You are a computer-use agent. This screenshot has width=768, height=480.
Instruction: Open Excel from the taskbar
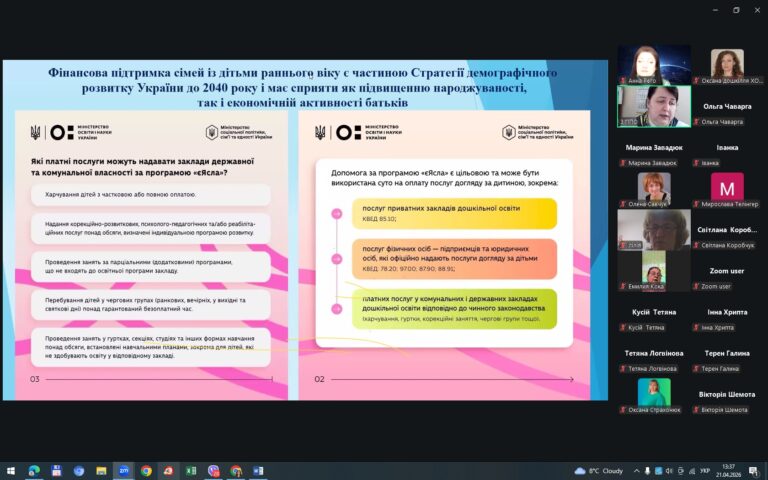click(x=191, y=471)
